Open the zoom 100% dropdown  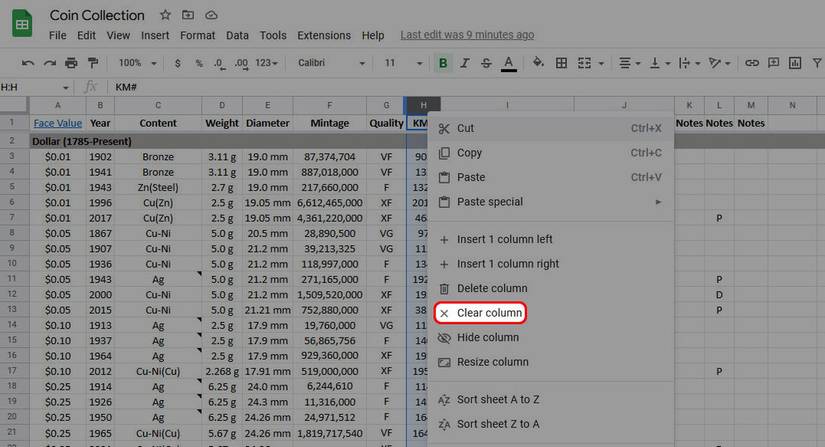[136, 63]
